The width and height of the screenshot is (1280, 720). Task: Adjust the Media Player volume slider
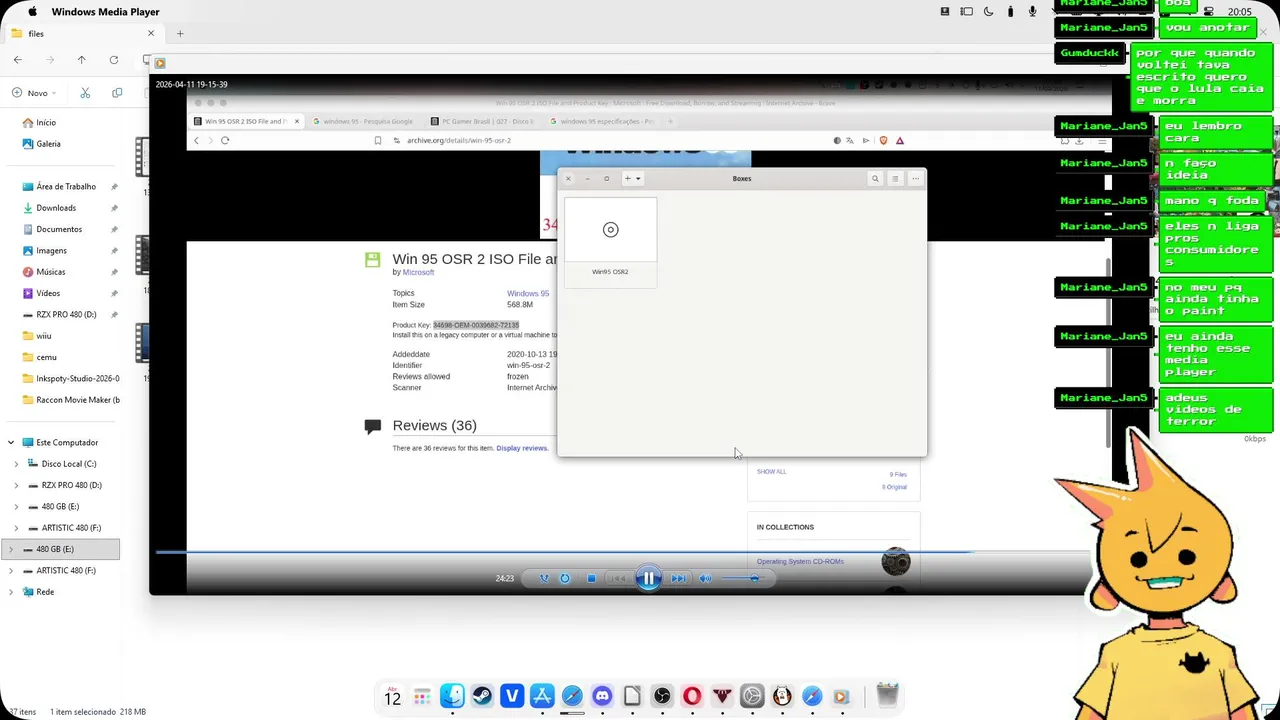(745, 578)
